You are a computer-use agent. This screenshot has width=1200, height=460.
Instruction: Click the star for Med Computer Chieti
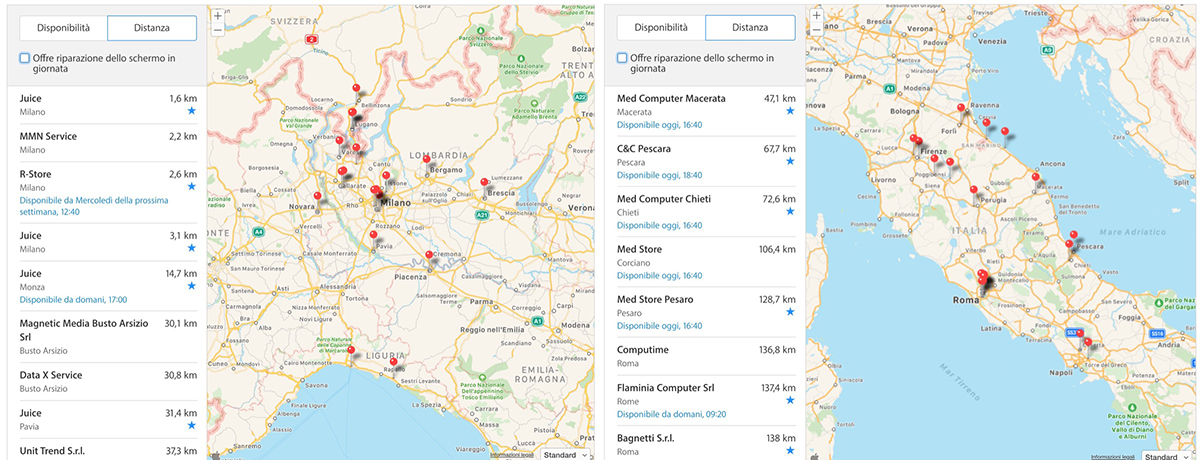pyautogui.click(x=790, y=211)
